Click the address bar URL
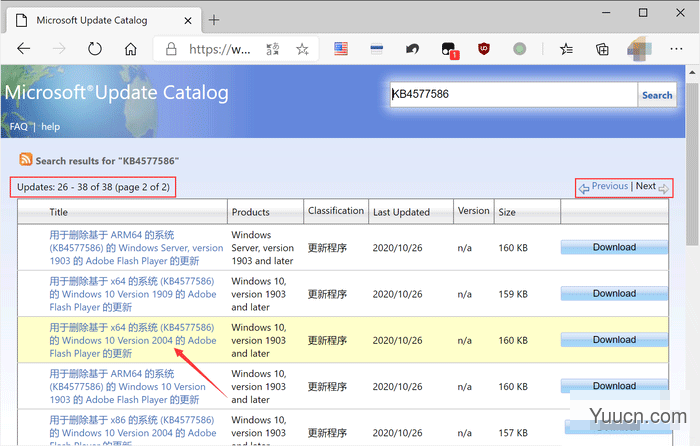 (x=220, y=49)
